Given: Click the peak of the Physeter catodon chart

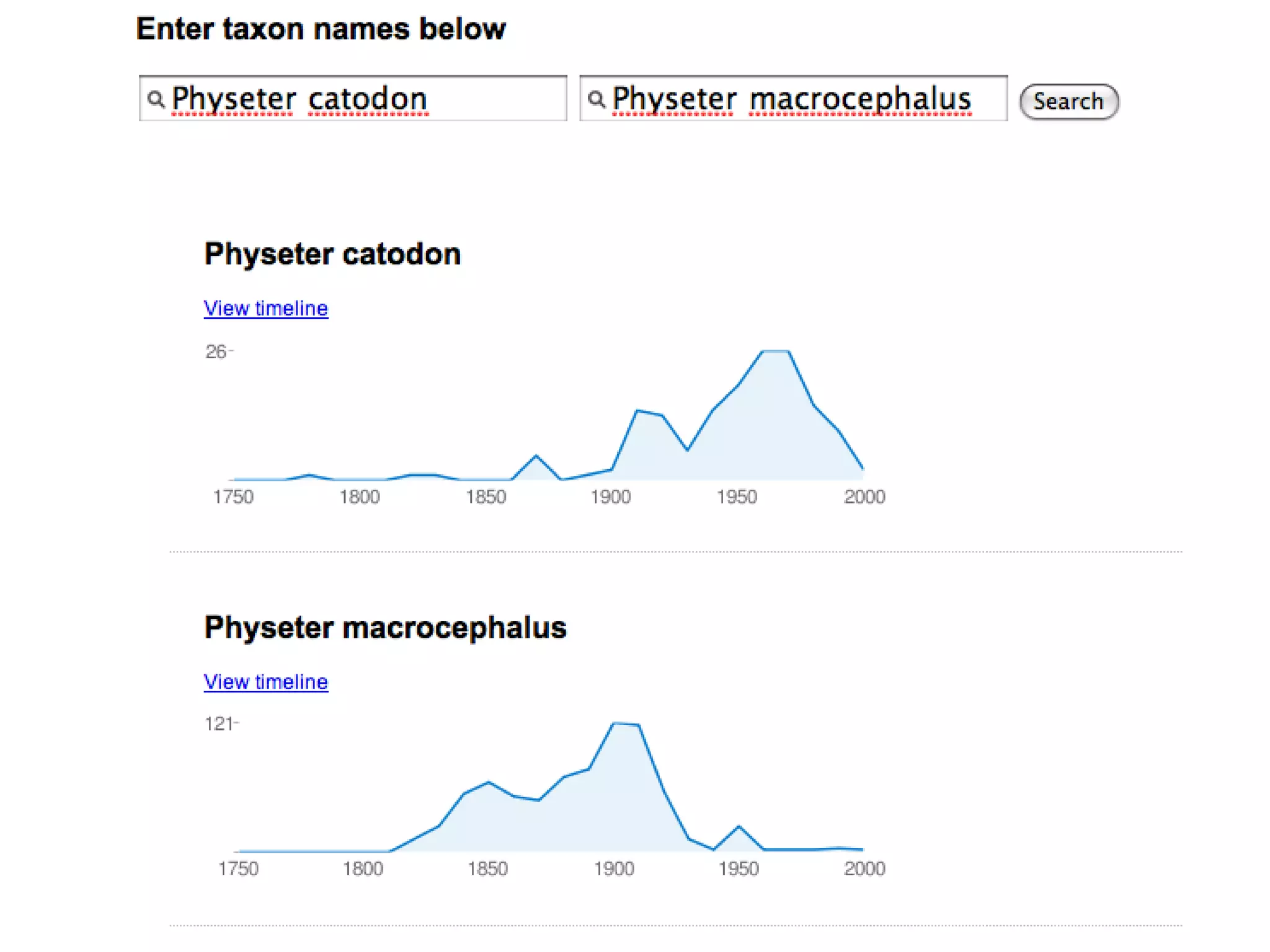Looking at the screenshot, I should tap(775, 352).
